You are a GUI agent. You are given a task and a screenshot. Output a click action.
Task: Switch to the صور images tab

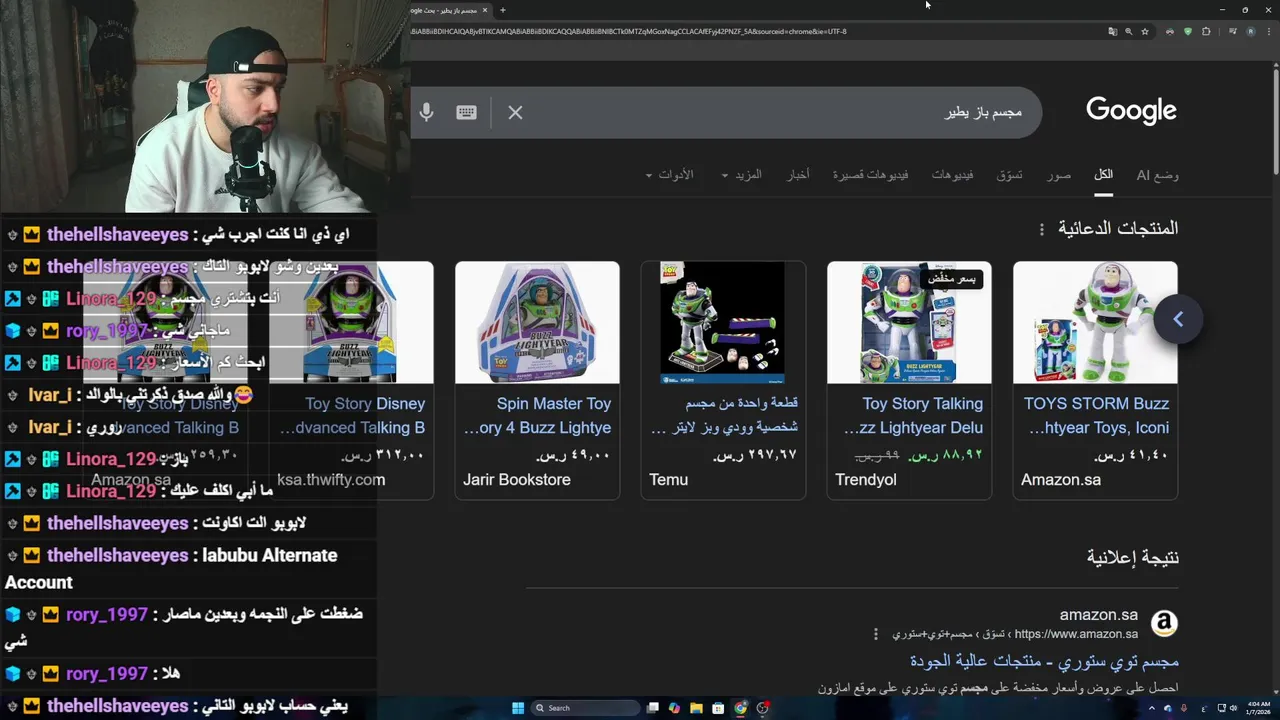pyautogui.click(x=1059, y=175)
